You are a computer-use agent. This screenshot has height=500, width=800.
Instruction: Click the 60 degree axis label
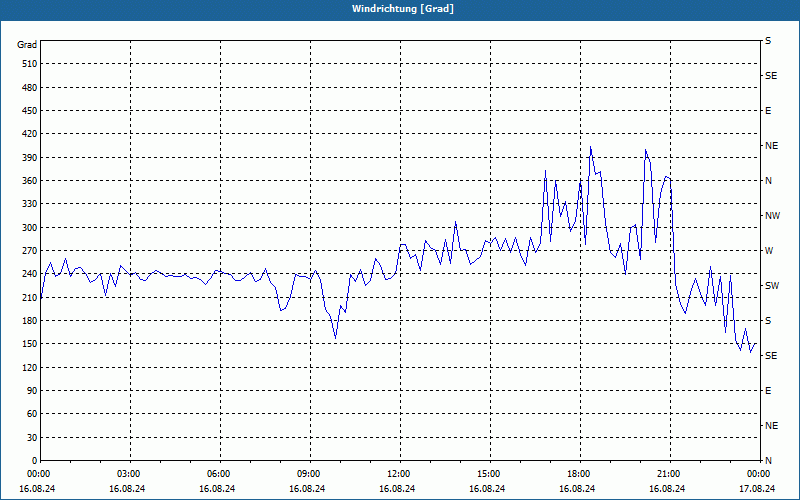pyautogui.click(x=32, y=414)
